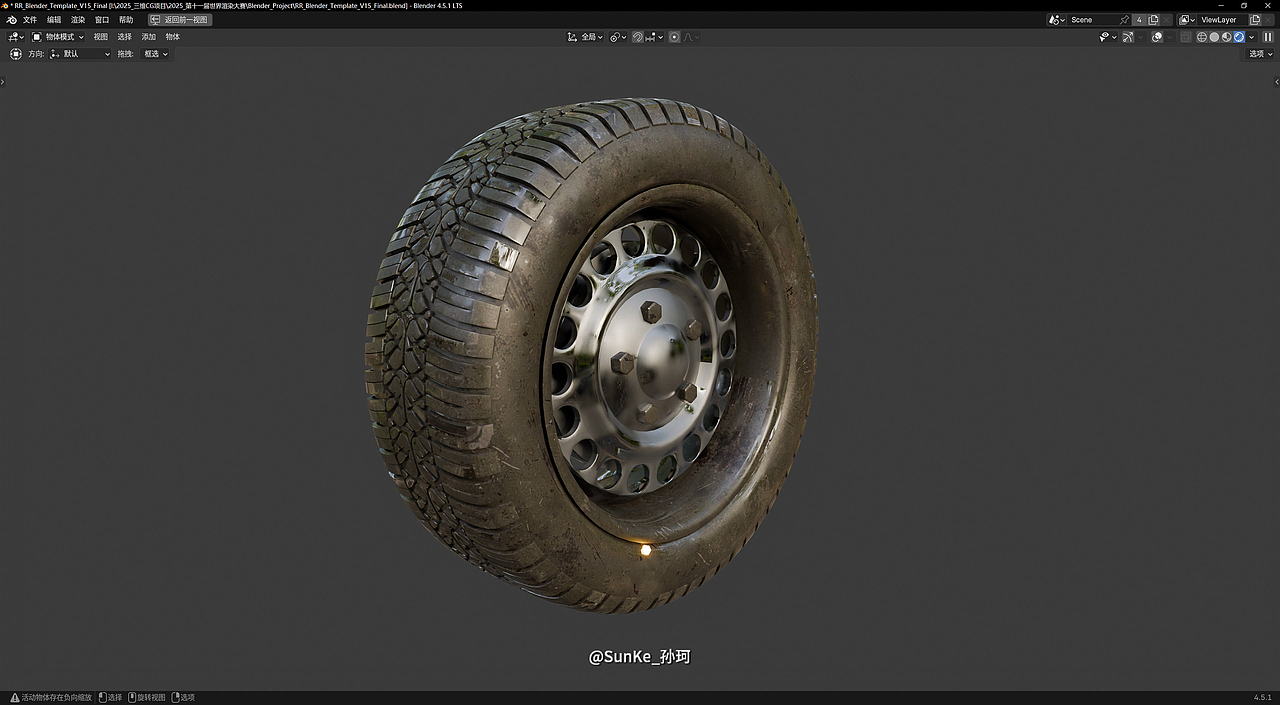Click the 返回前一视图 back-to-previous button
The height and width of the screenshot is (705, 1280).
click(x=180, y=20)
